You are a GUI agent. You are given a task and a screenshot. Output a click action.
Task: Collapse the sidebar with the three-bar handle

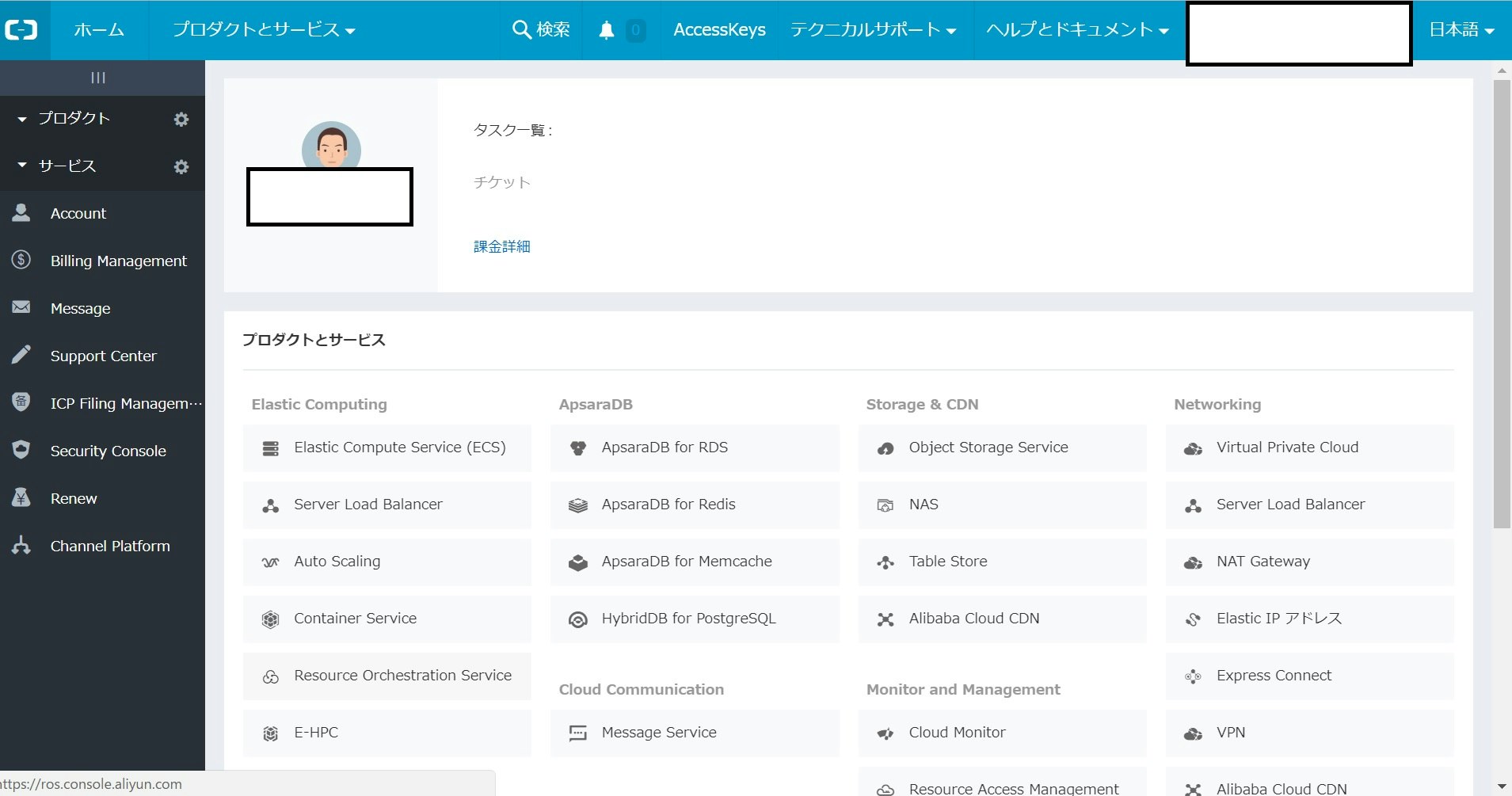tap(98, 78)
